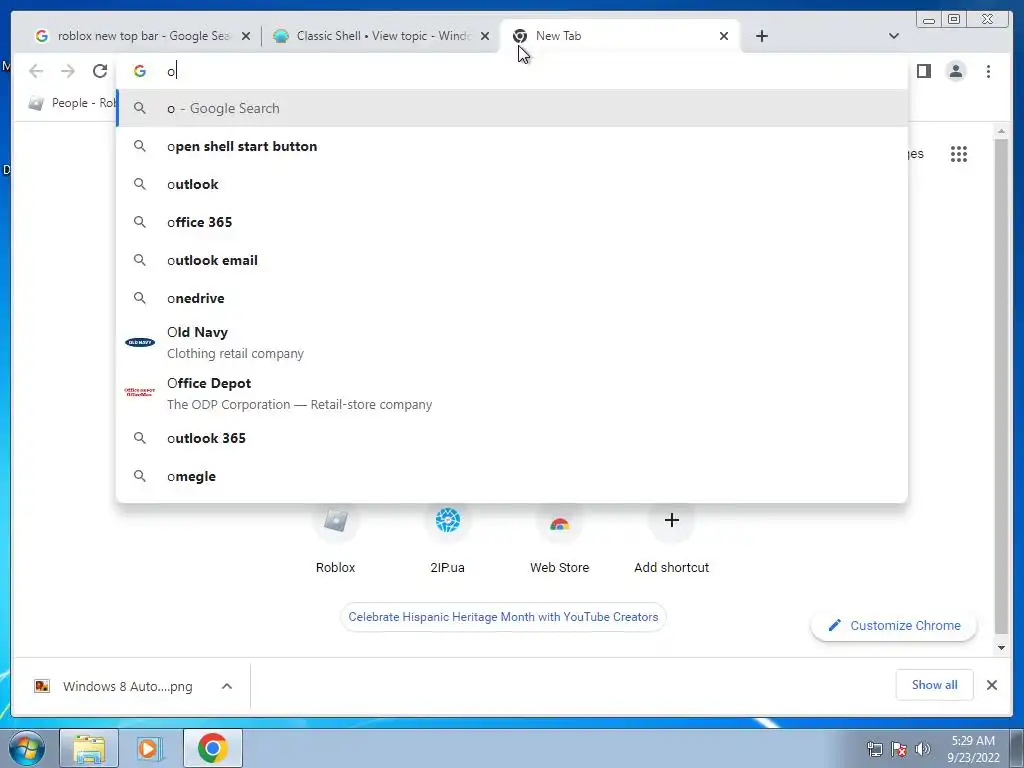Image resolution: width=1024 pixels, height=768 pixels.
Task: Click the Office Depot logo icon
Action: 140,392
